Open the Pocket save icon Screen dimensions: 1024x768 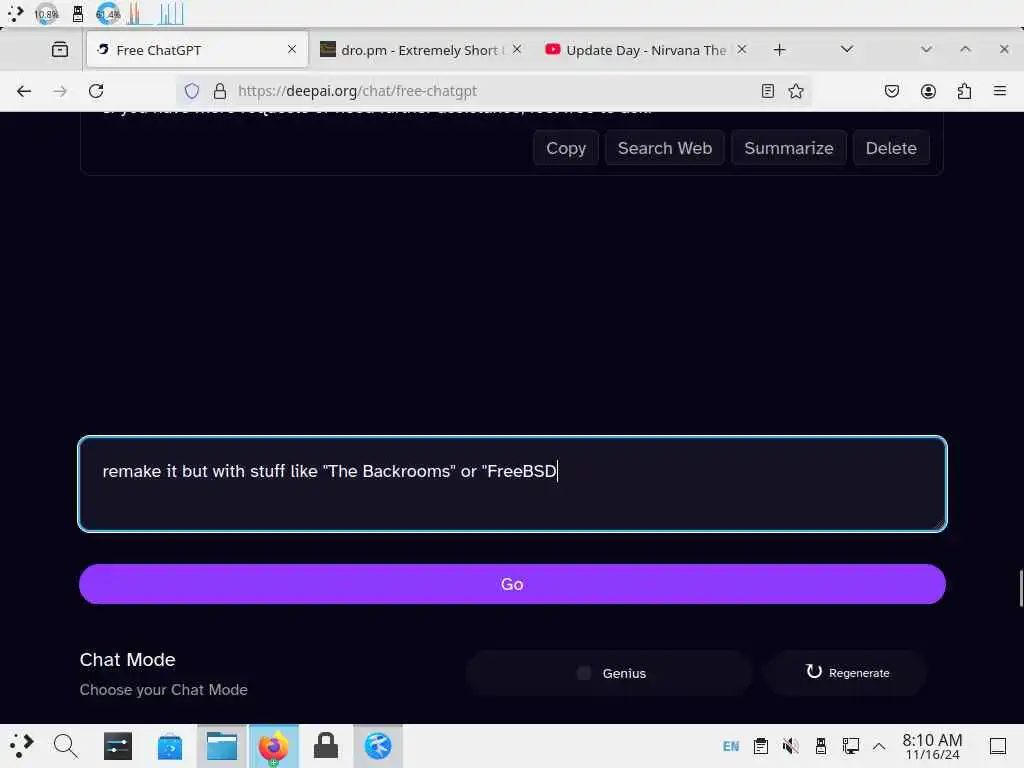point(891,91)
